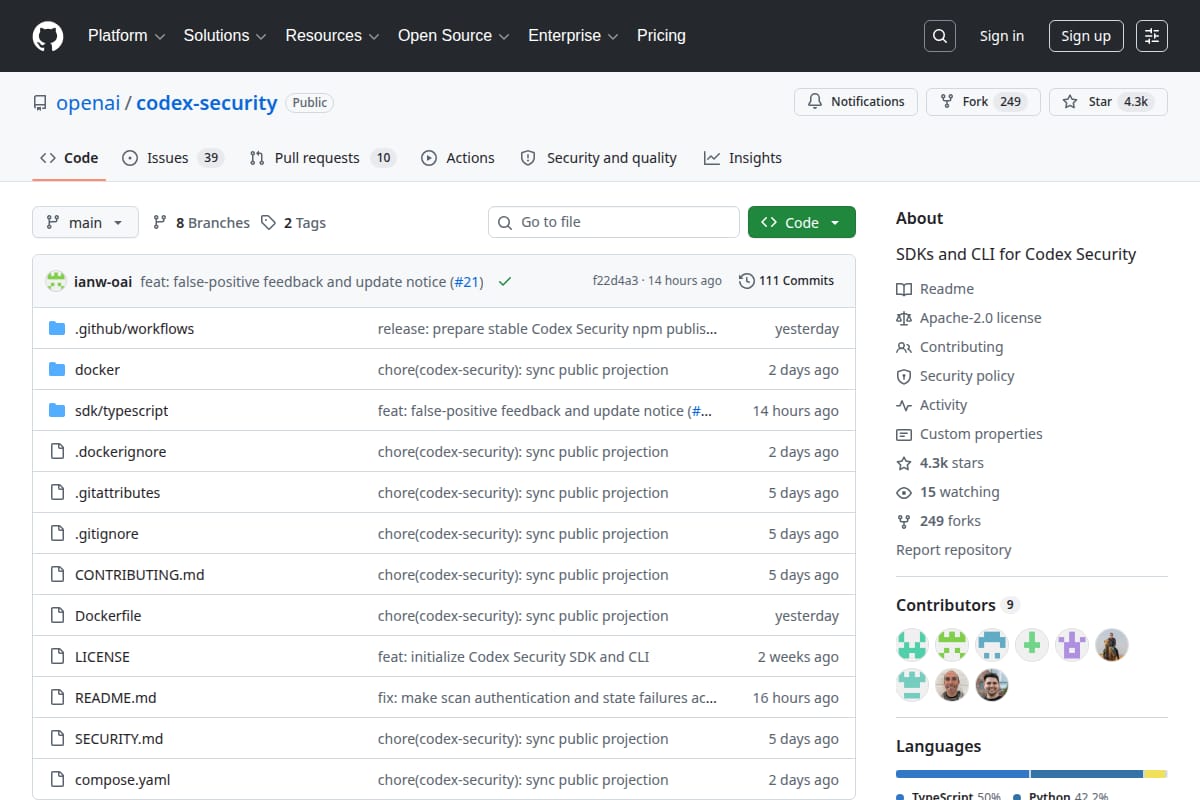The image size is (1200, 800).
Task: Switch to the Actions tab
Action: (457, 158)
